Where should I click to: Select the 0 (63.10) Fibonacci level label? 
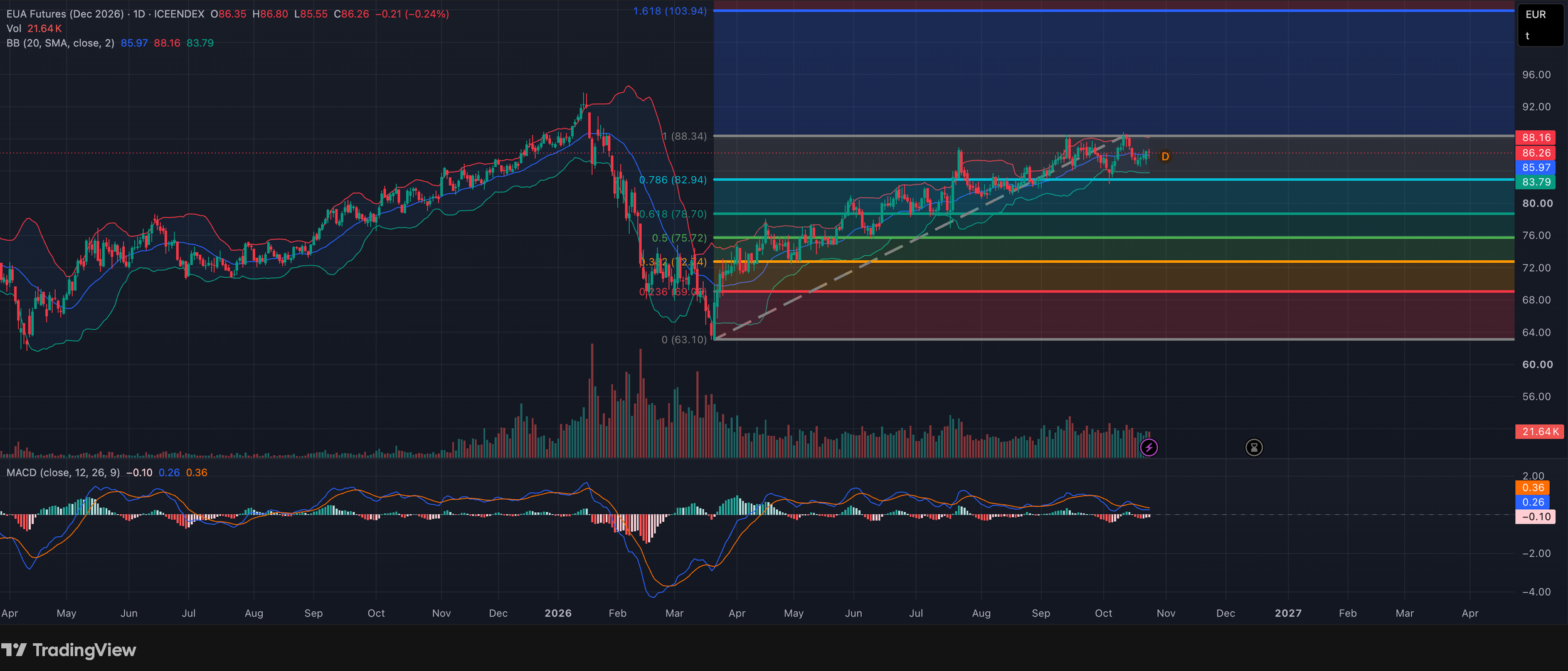684,339
